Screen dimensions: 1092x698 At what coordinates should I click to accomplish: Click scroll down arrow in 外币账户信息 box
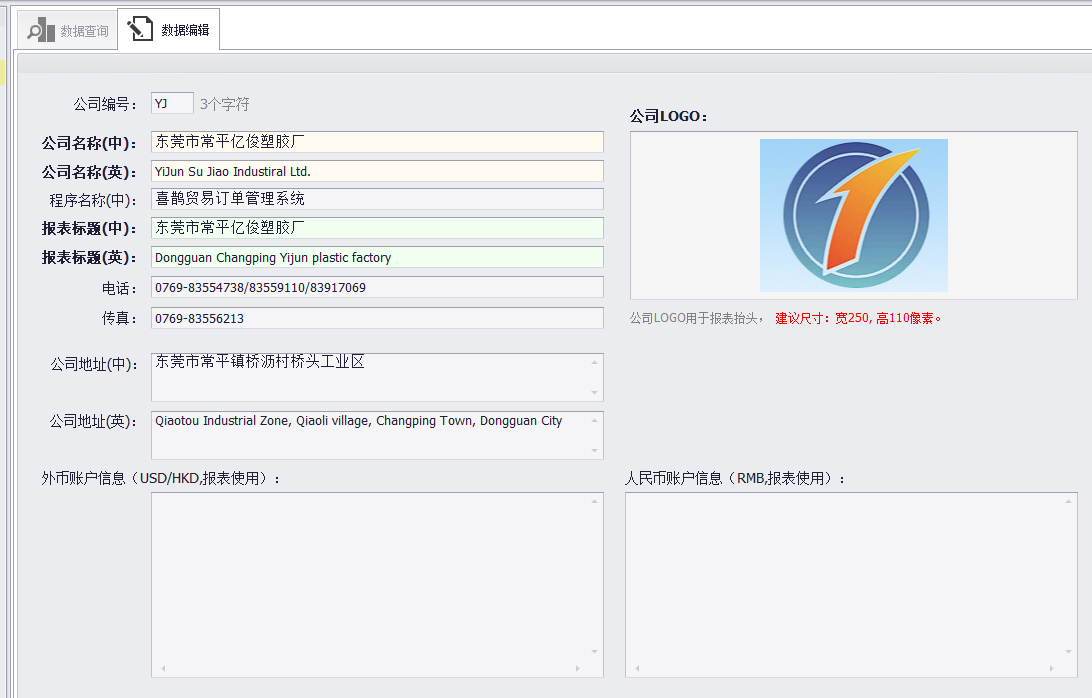(x=594, y=651)
